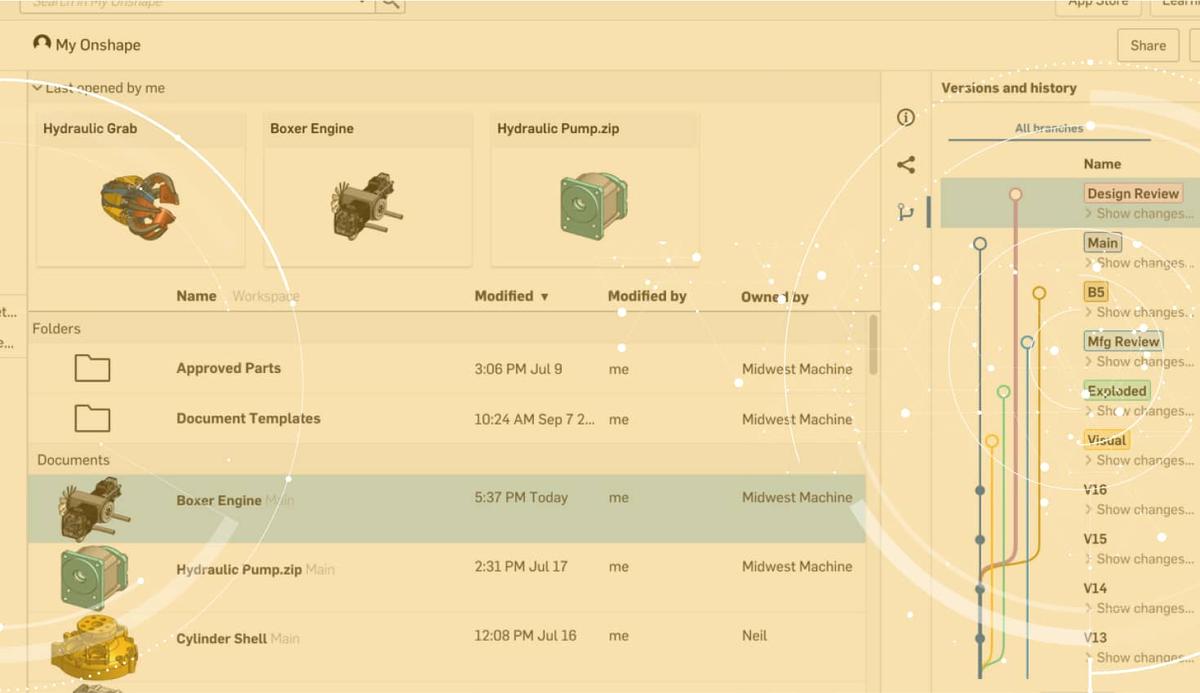1200x693 pixels.
Task: Switch to the All branches tab
Action: pos(1051,128)
